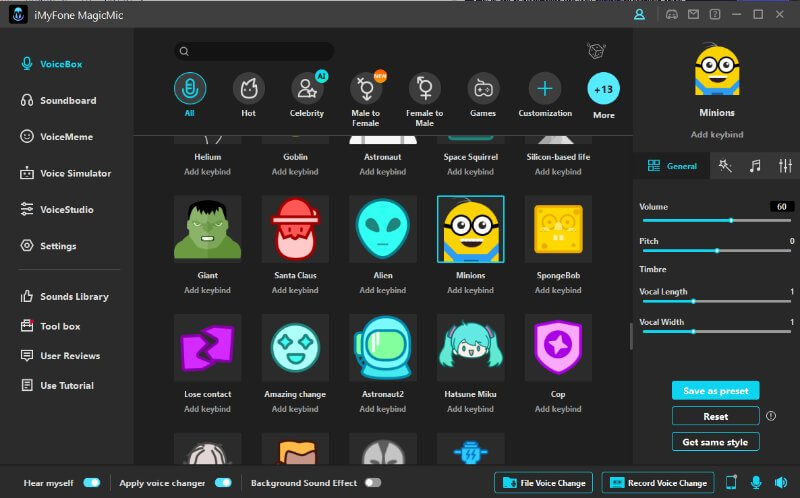800x498 pixels.
Task: Add keybind for the Cop voice
Action: point(558,409)
